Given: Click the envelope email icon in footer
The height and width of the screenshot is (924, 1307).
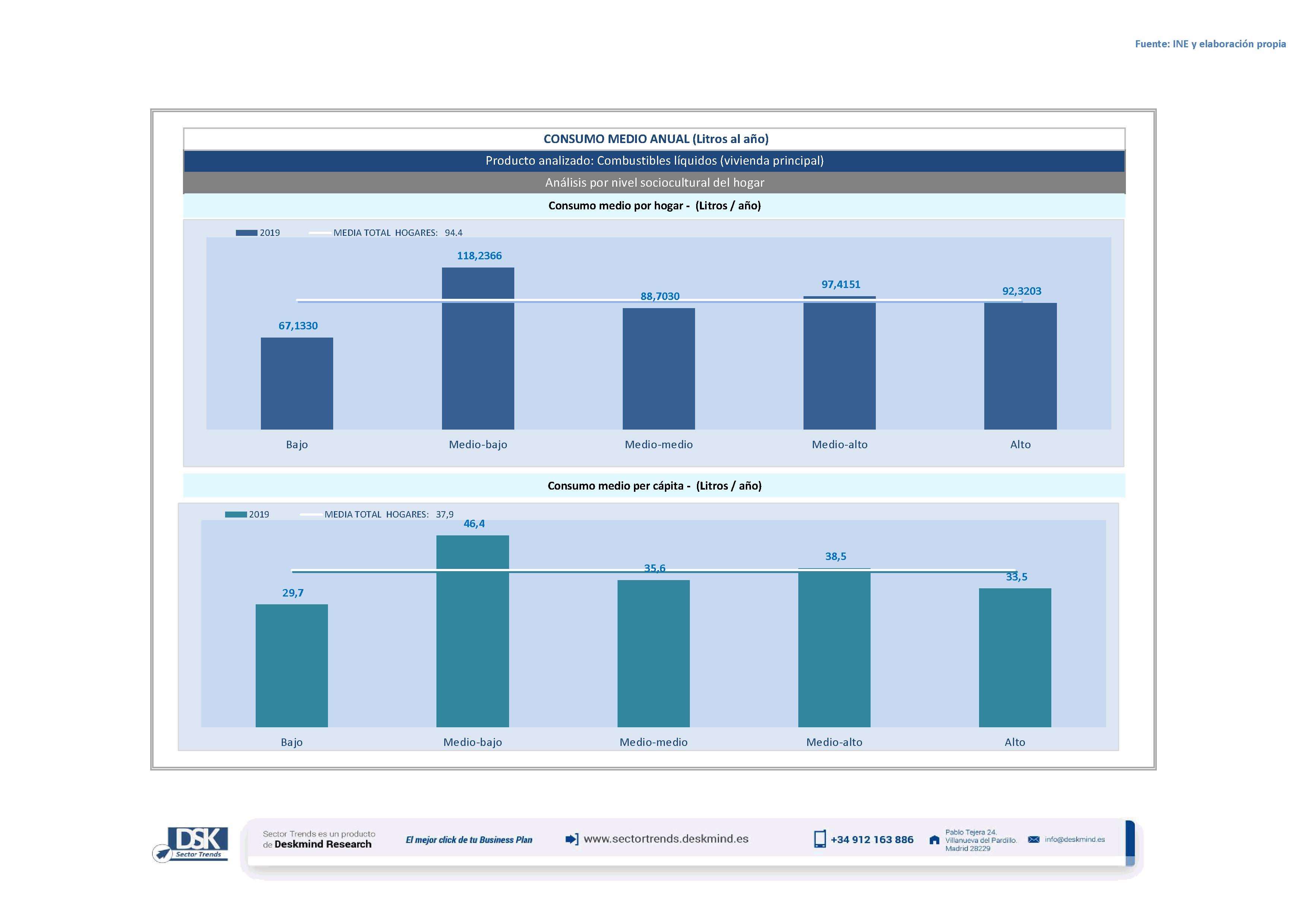Looking at the screenshot, I should (x=1034, y=840).
